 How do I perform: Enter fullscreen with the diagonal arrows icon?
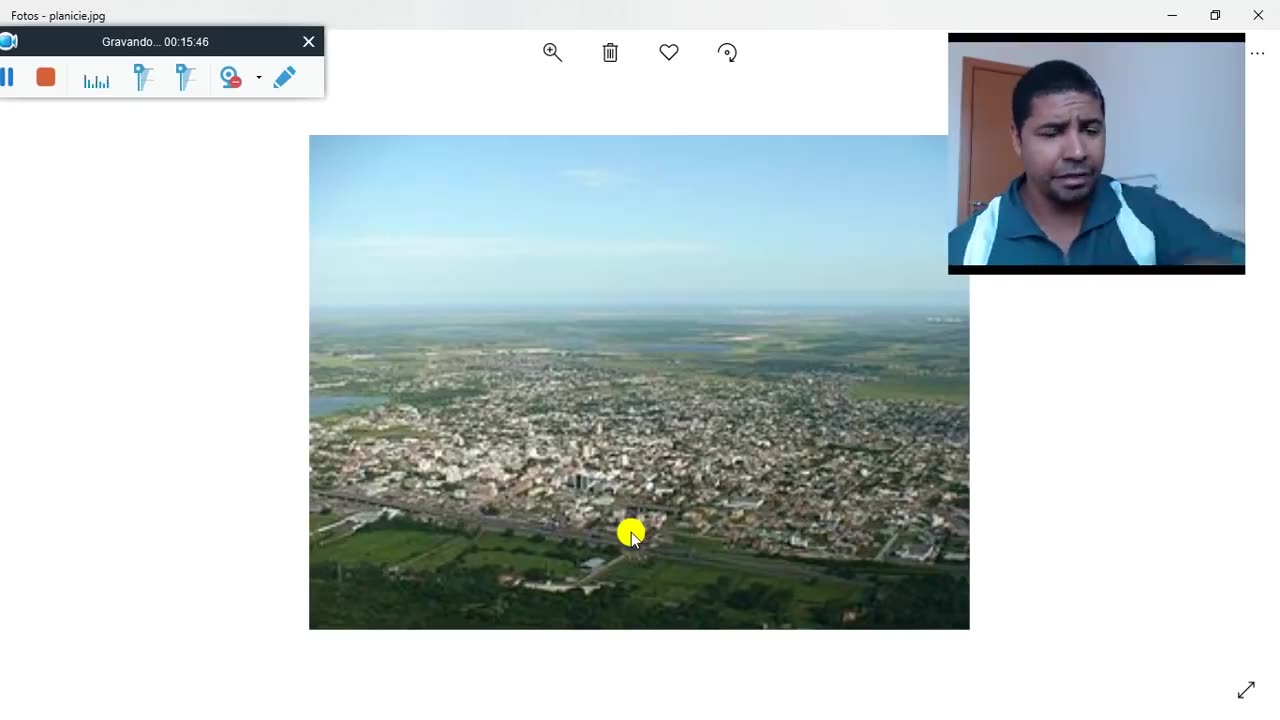1246,690
